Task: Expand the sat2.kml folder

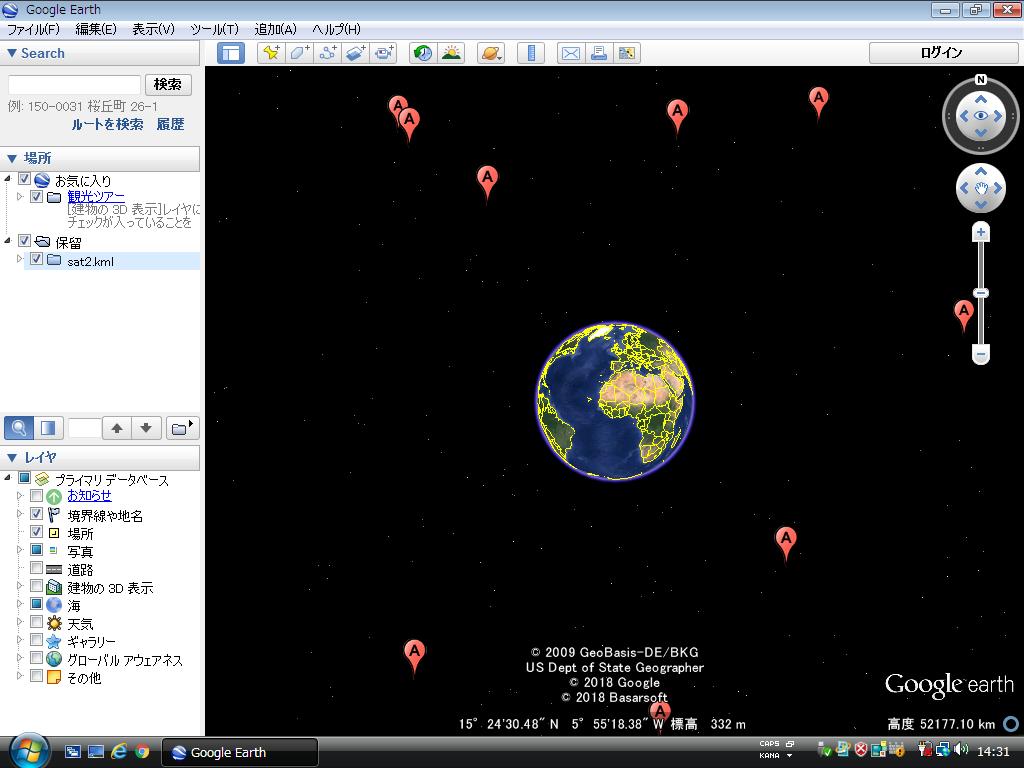Action: pyautogui.click(x=21, y=261)
